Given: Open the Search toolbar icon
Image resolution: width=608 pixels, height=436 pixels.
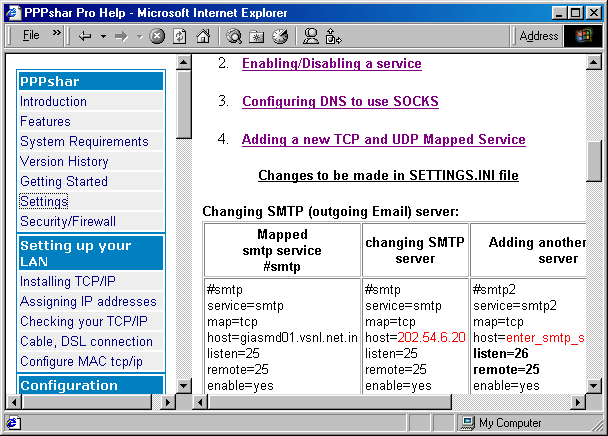Looking at the screenshot, I should tap(234, 36).
